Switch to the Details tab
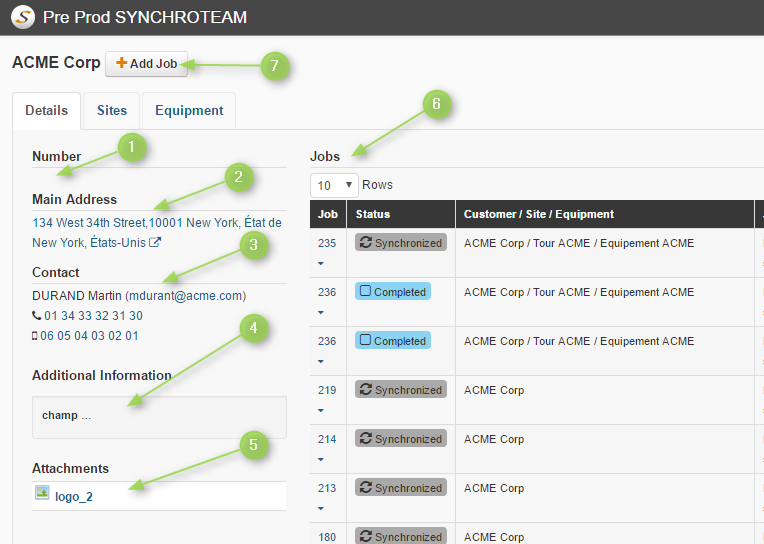764x544 pixels. (47, 111)
